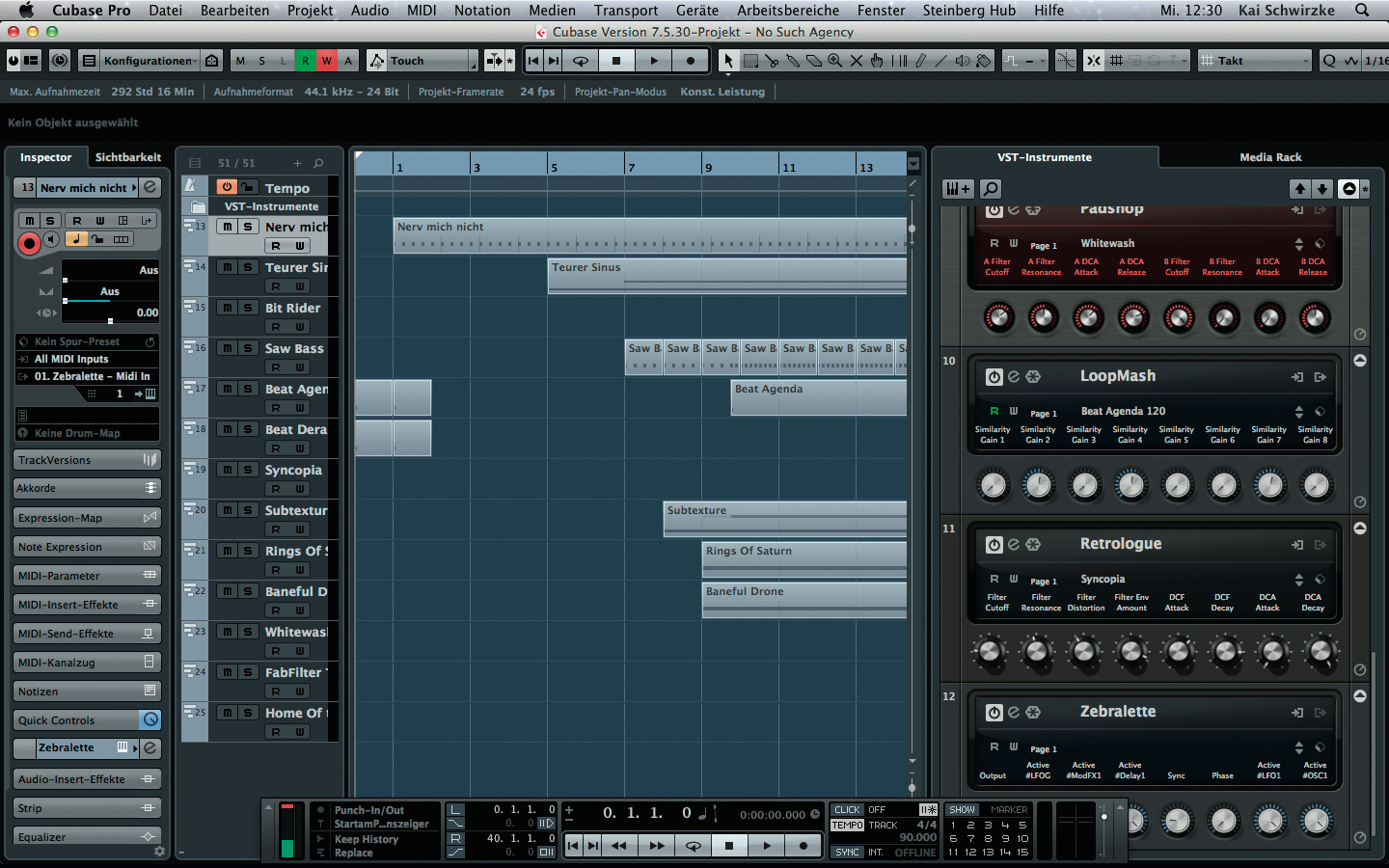
Task: Expand MIDI-Insert-Effekte inspector section
Action: tap(86, 605)
